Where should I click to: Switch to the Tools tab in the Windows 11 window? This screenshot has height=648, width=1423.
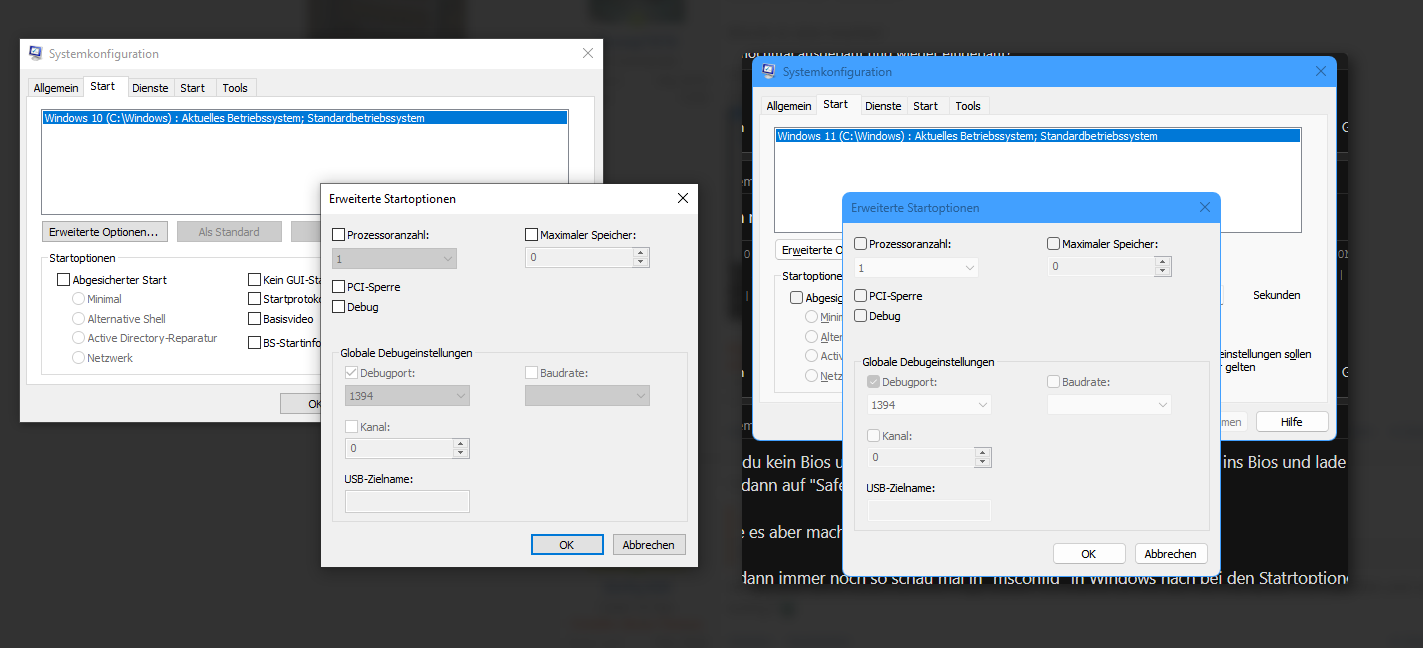pyautogui.click(x=968, y=106)
